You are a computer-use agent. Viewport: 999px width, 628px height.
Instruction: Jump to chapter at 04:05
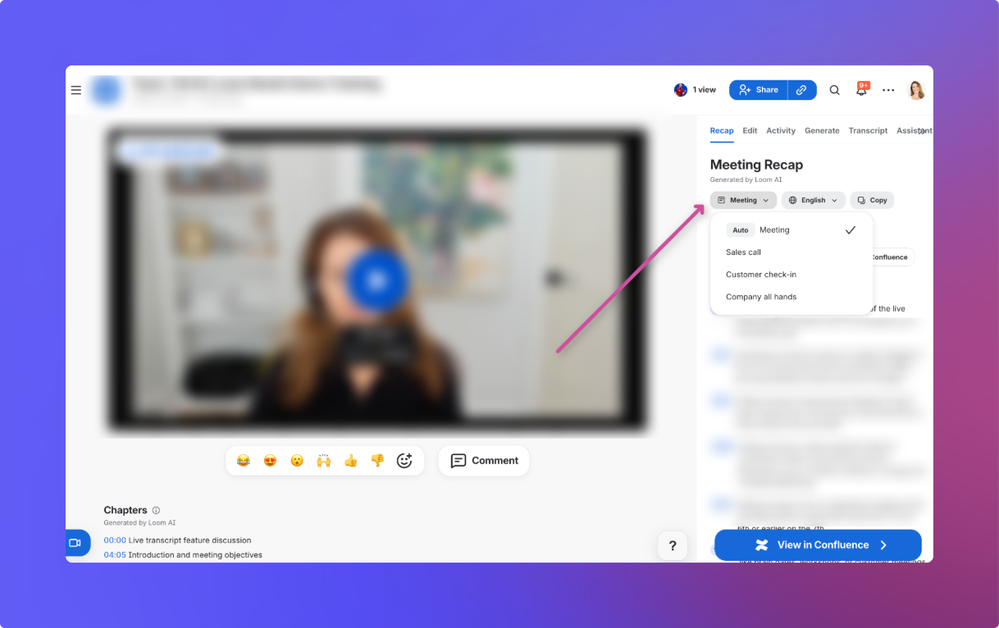pyautogui.click(x=115, y=555)
